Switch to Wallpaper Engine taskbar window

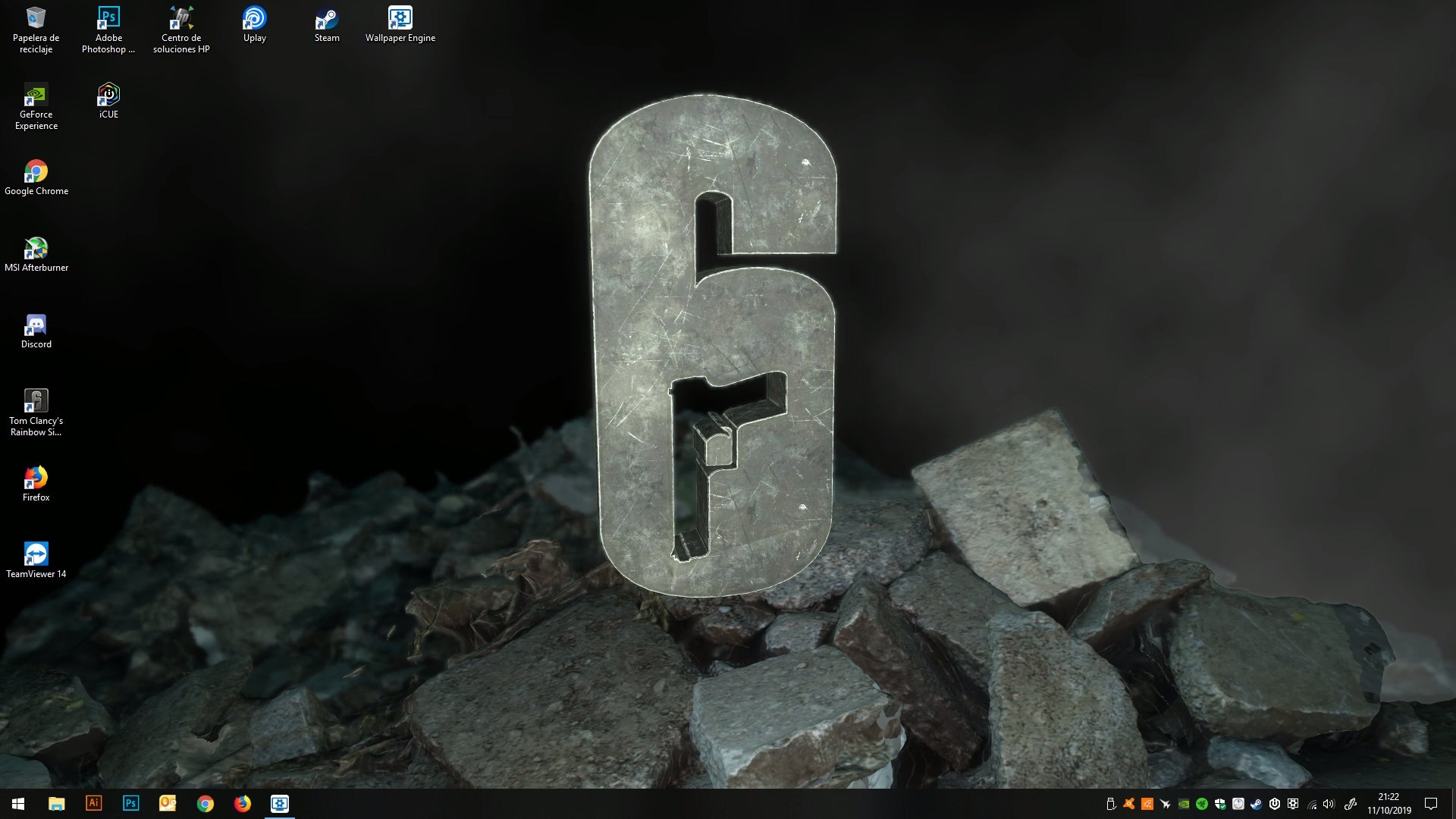click(279, 804)
